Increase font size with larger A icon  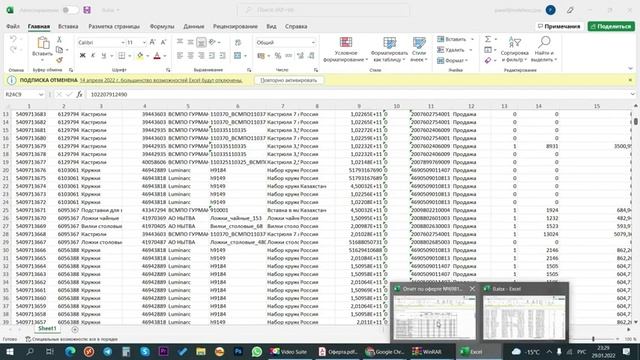point(153,42)
